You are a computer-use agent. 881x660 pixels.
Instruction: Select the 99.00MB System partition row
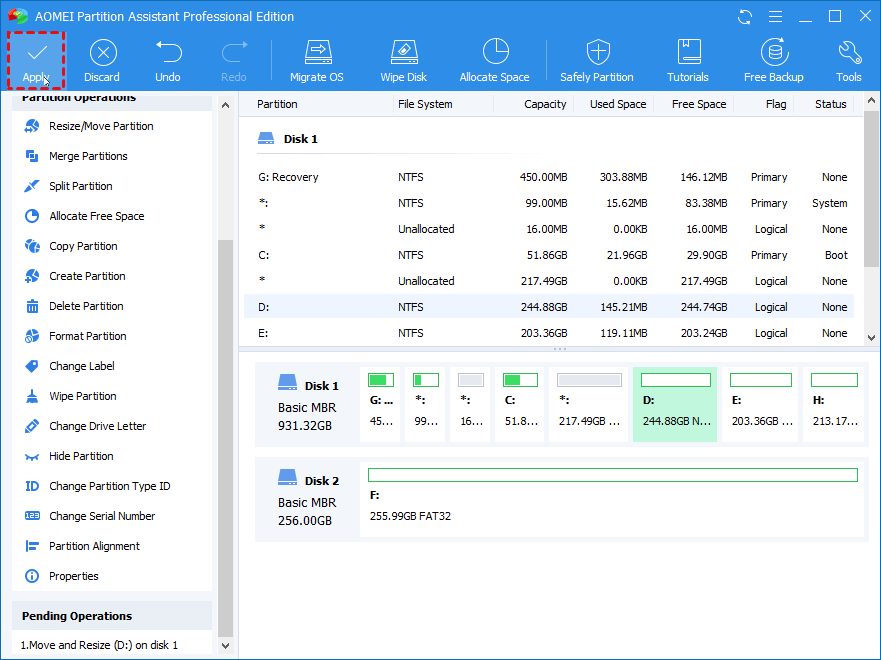[549, 203]
